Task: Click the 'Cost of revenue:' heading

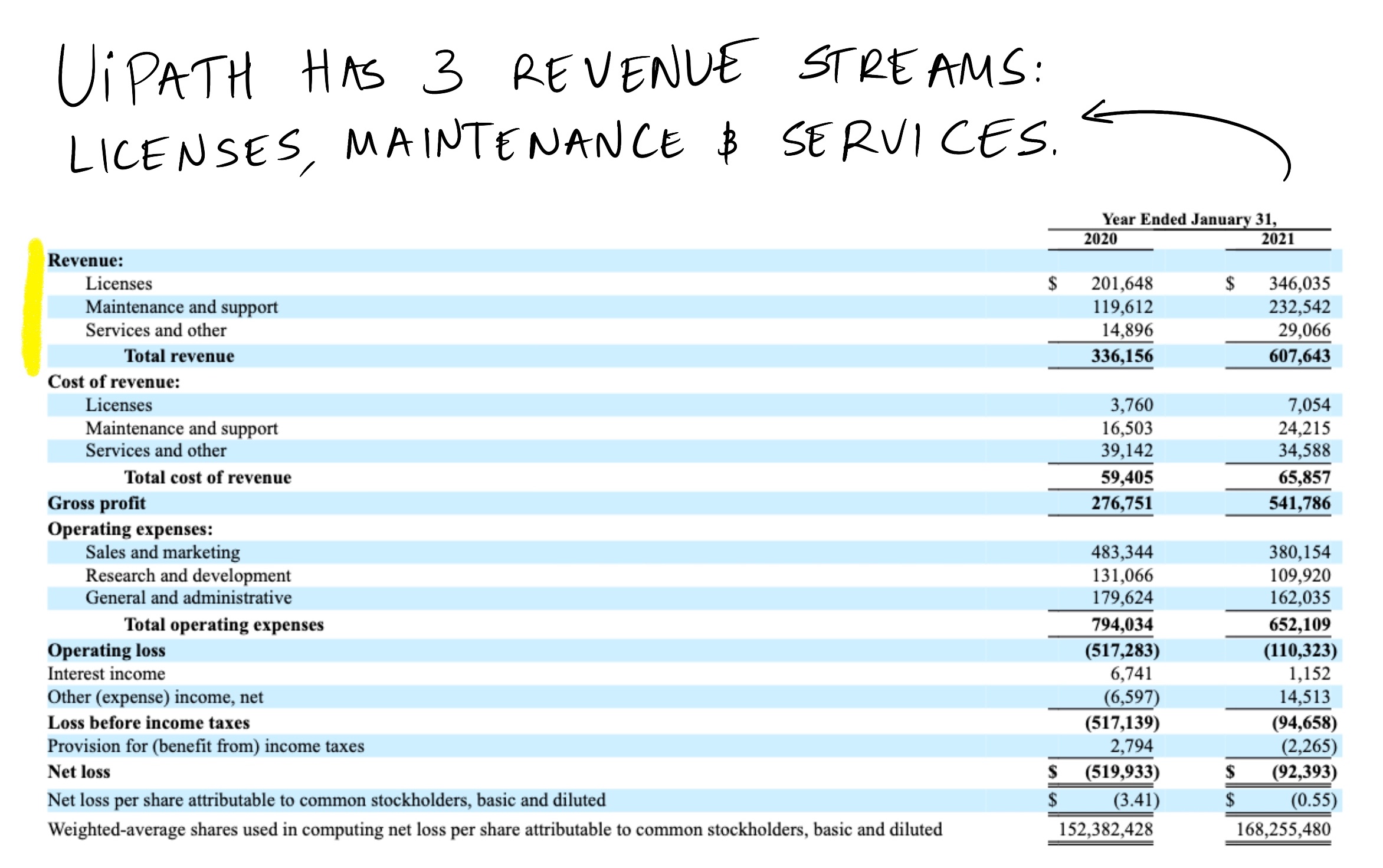Action: [114, 382]
